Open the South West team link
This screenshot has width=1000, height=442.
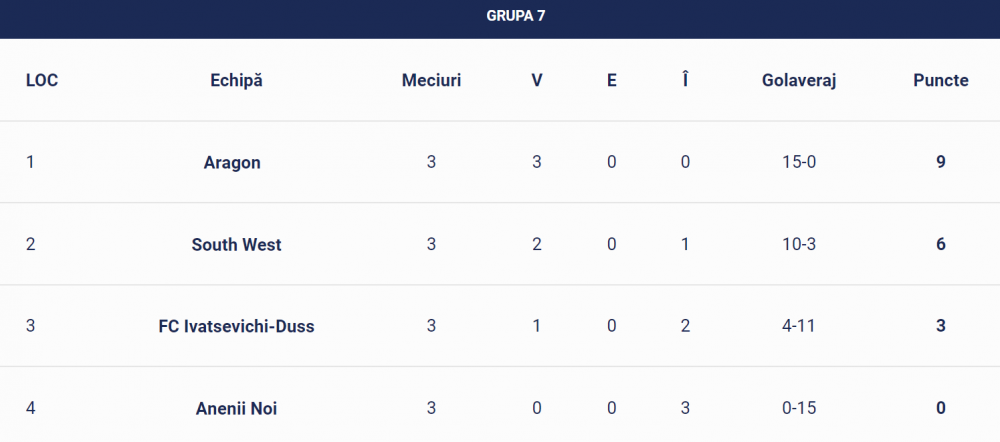[237, 244]
